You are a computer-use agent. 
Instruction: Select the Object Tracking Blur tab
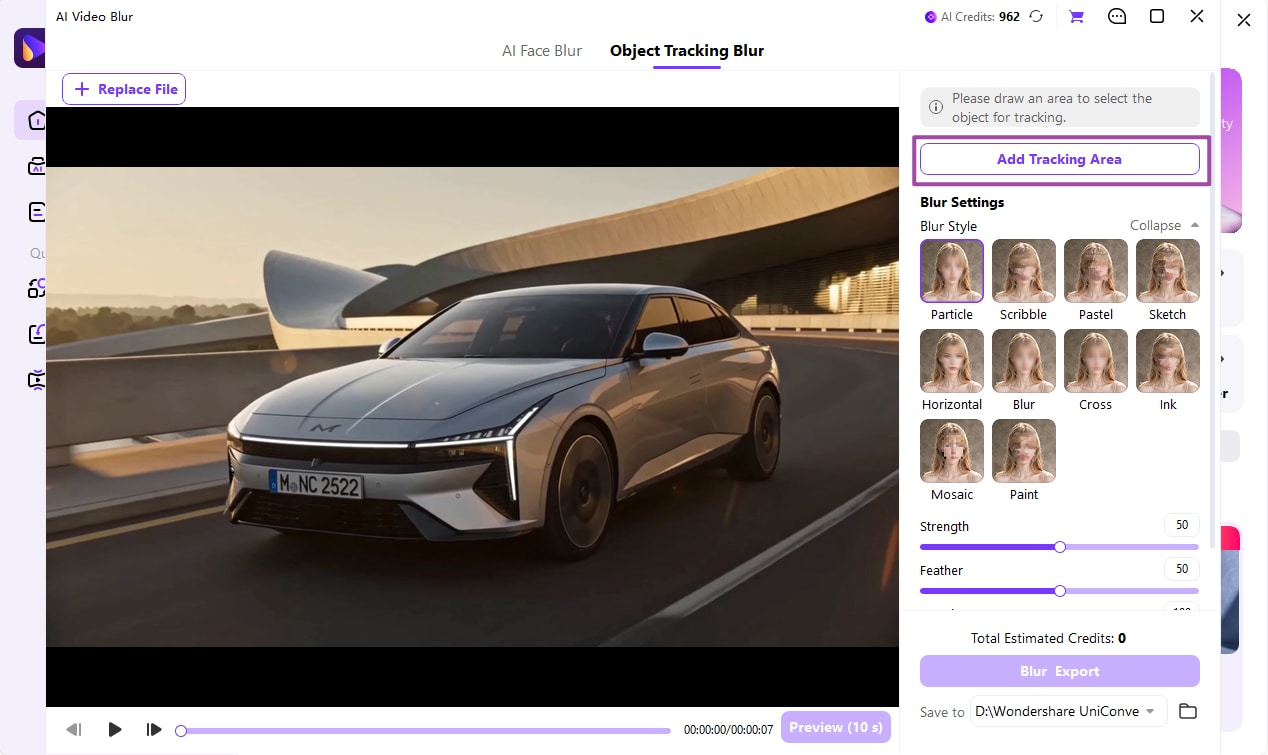[687, 51]
